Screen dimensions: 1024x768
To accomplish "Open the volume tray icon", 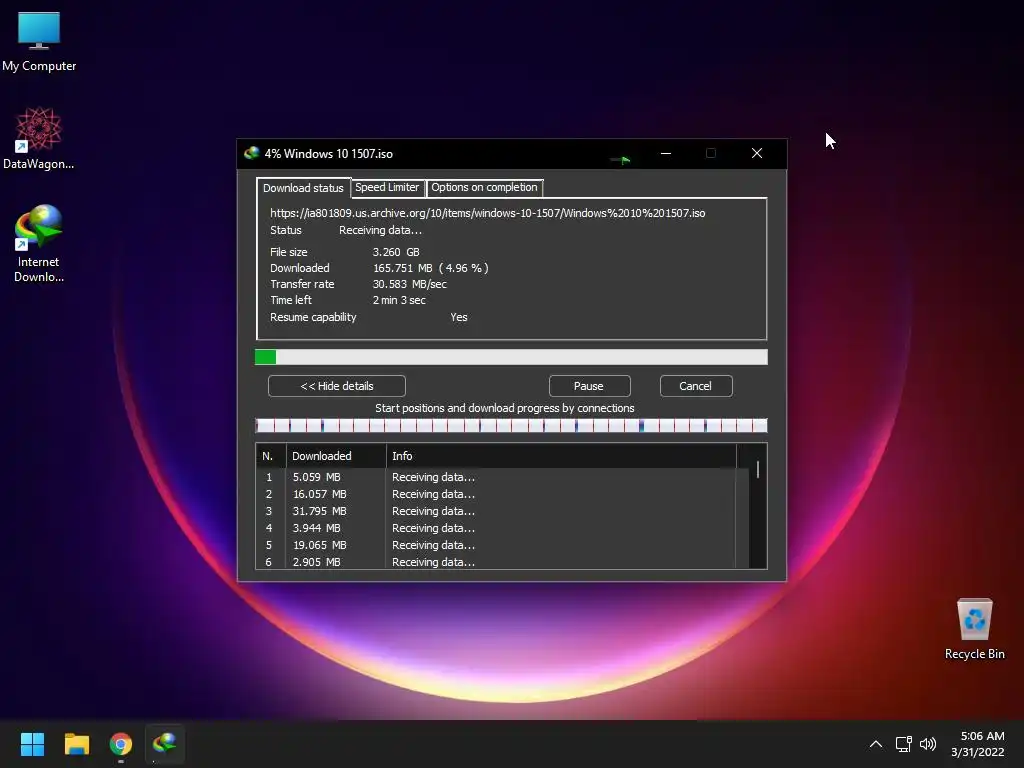I will pos(927,744).
